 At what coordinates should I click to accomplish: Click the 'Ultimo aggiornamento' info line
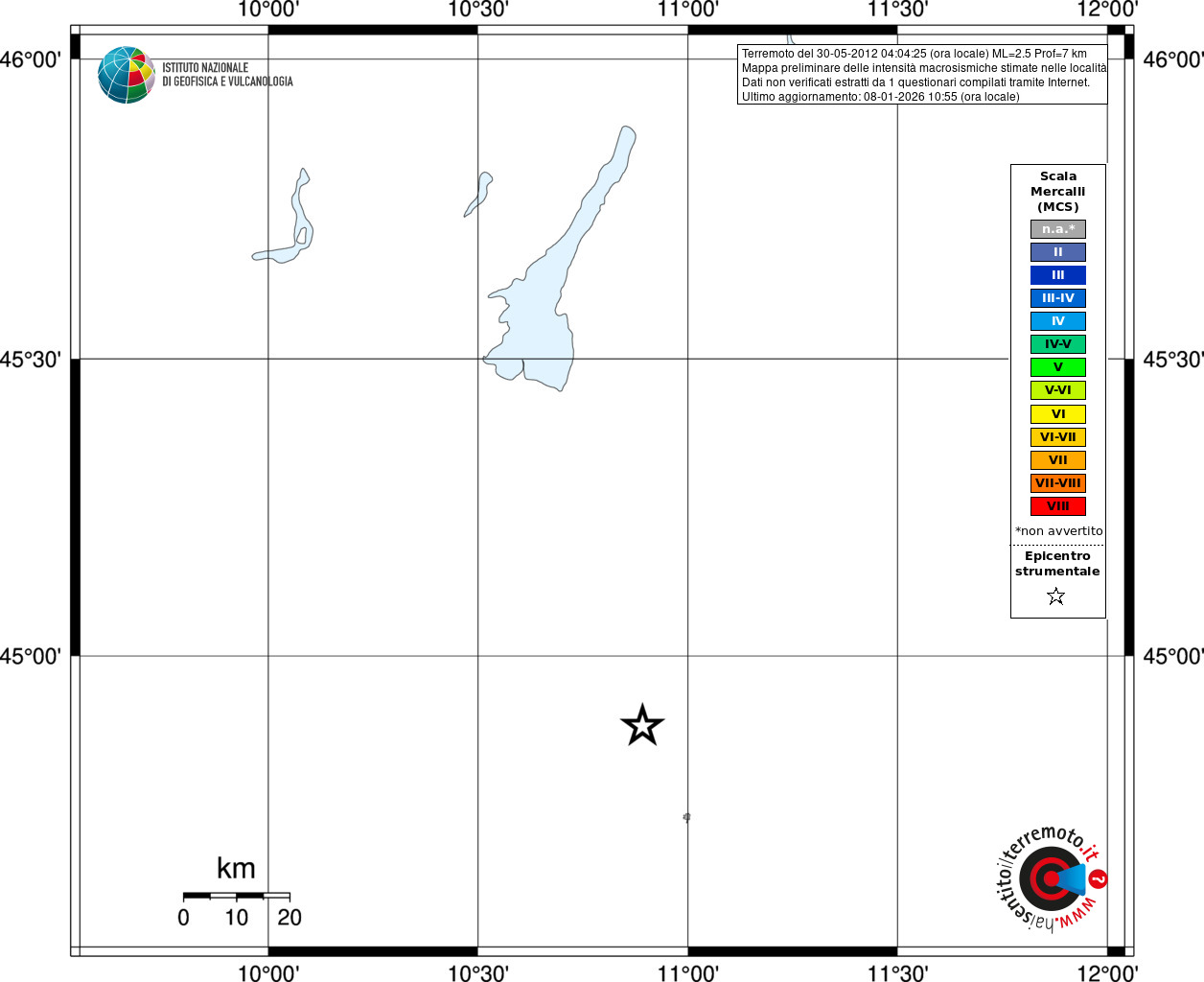881,97
